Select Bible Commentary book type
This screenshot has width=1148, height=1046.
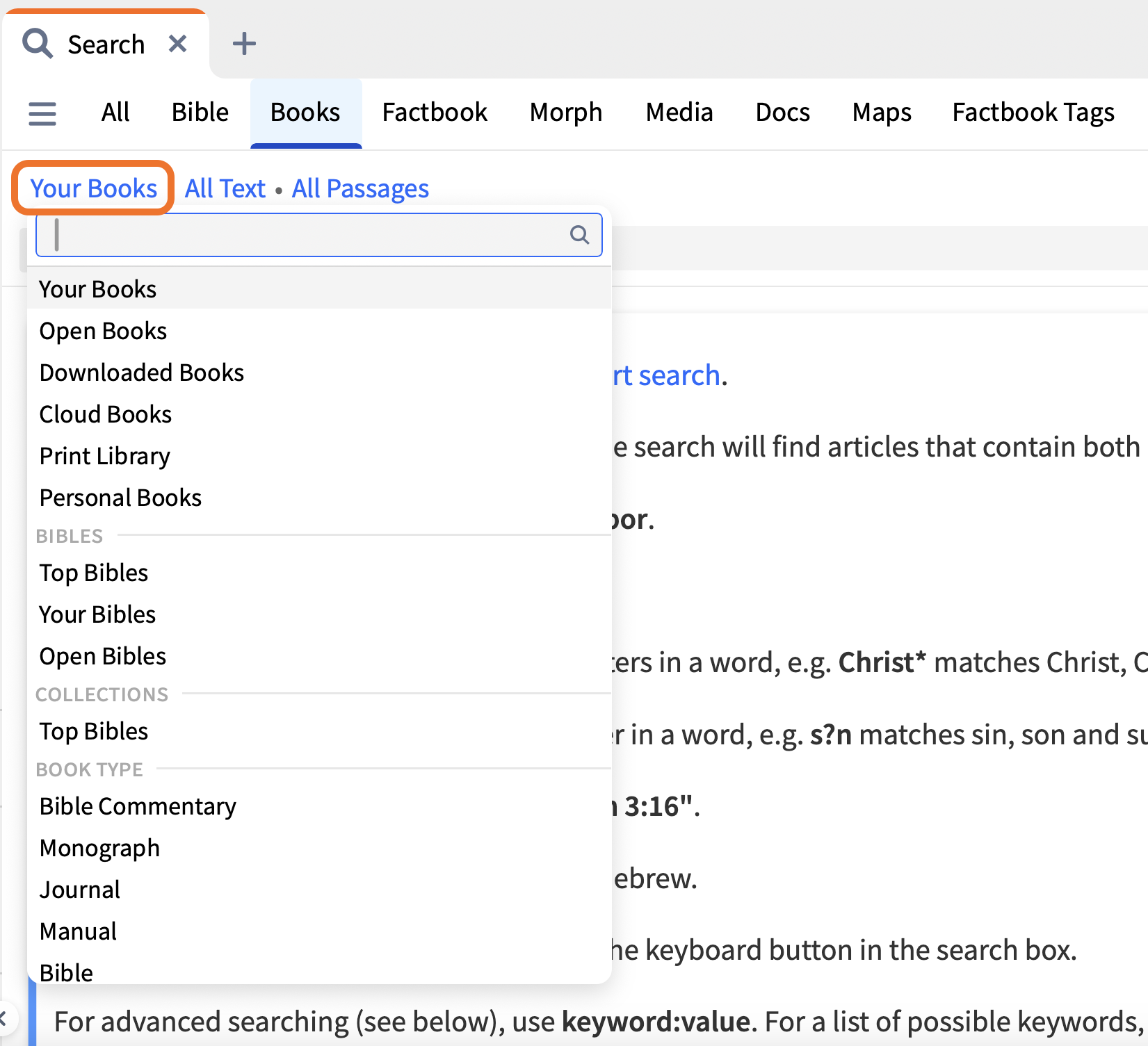(x=319, y=806)
